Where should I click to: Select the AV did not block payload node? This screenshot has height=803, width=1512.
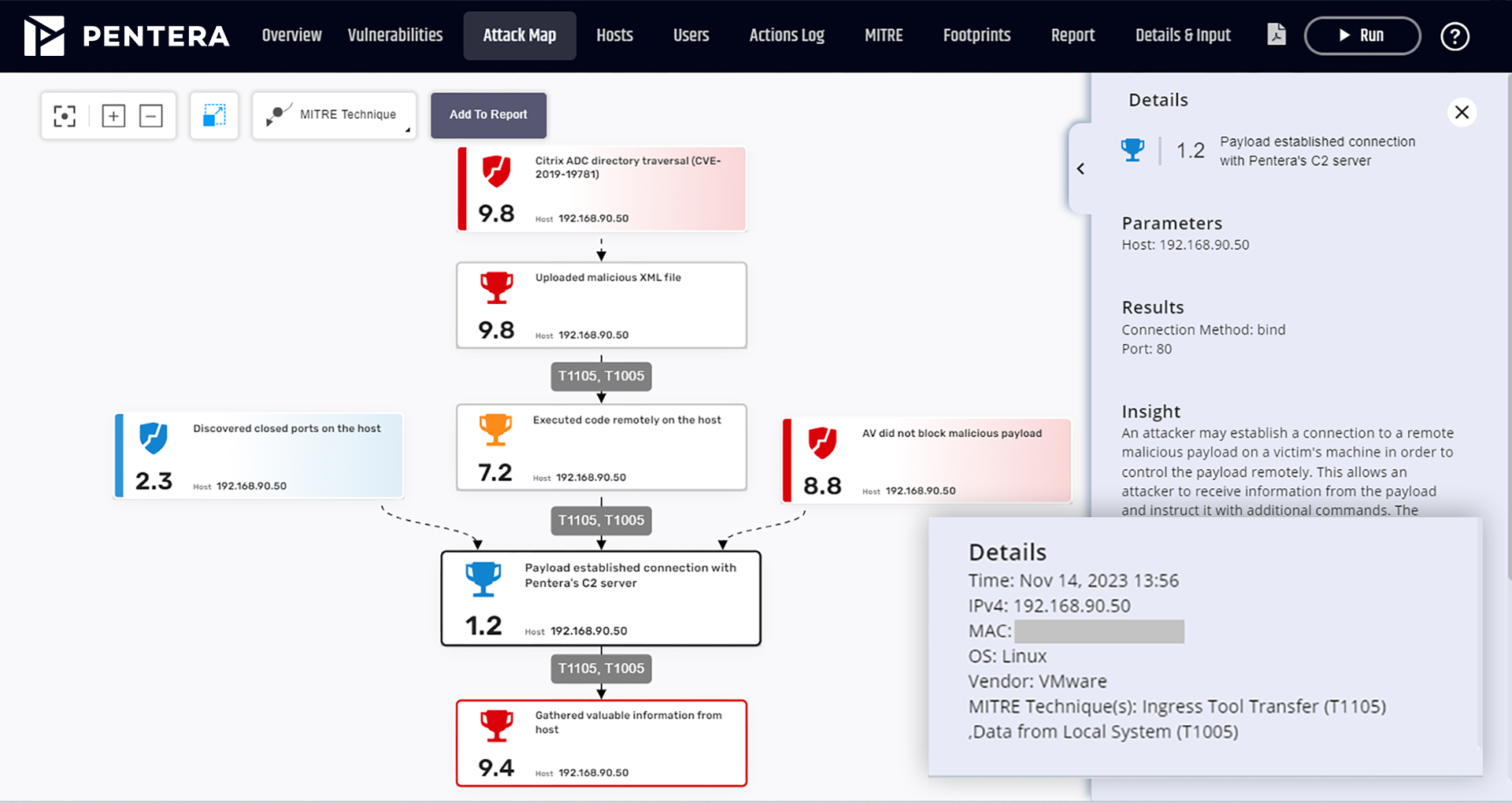pyautogui.click(x=927, y=461)
